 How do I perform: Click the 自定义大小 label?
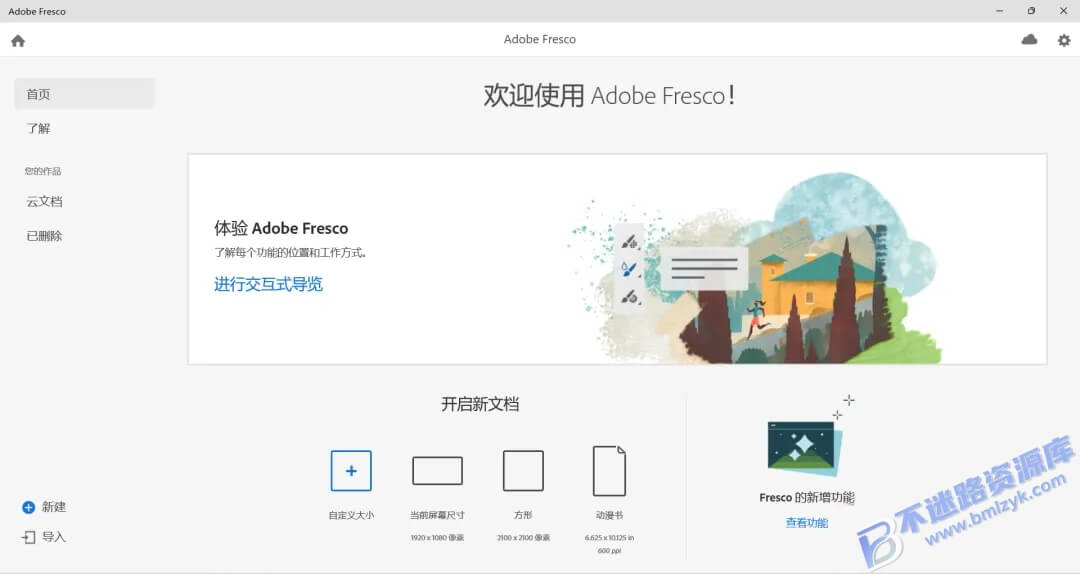351,515
